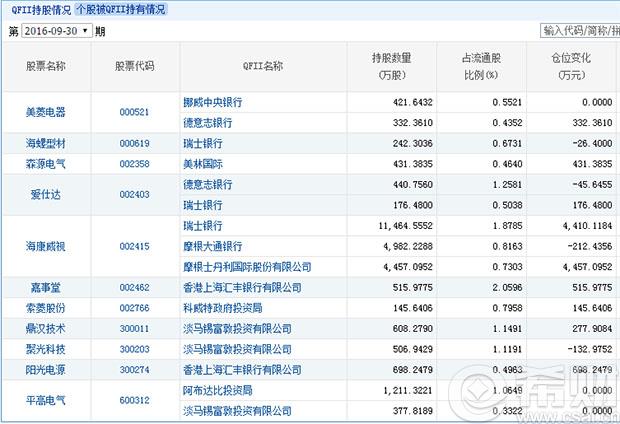Open stock code link 002766
Screen dimensions: 620x424
pos(134,308)
